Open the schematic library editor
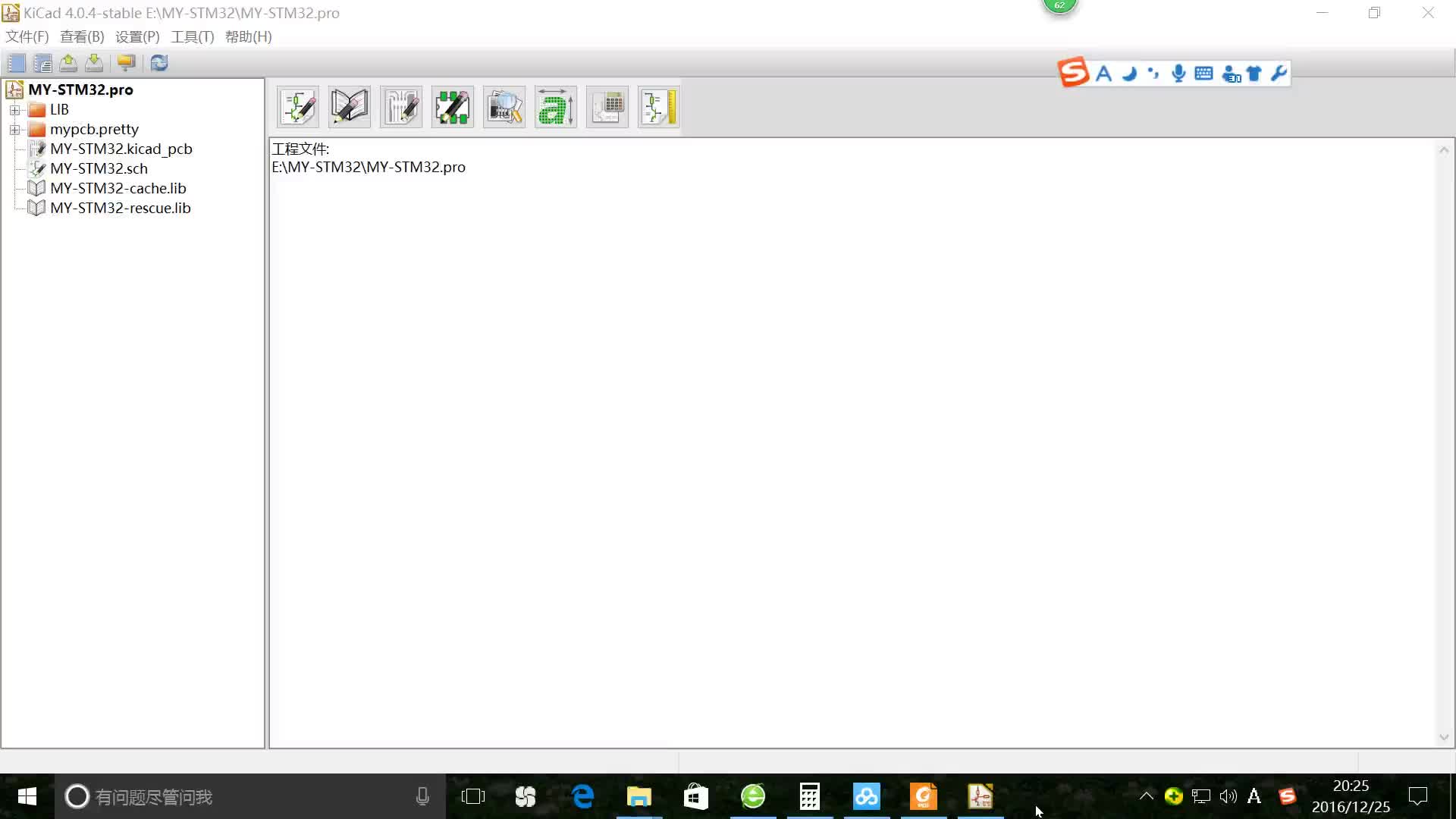Viewport: 1456px width, 819px height. 350,107
